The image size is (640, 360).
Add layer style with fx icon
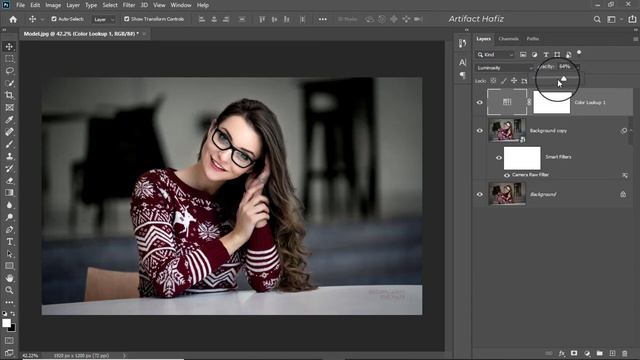coord(562,353)
